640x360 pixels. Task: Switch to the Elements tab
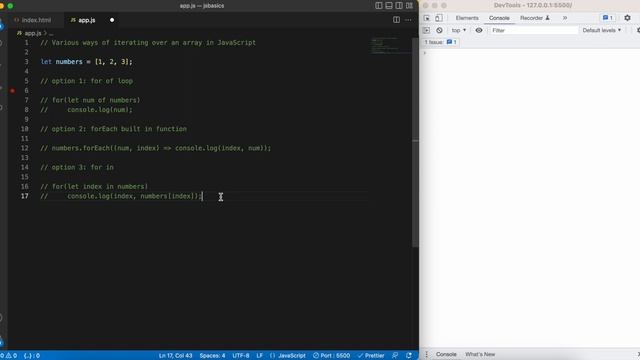[467, 18]
